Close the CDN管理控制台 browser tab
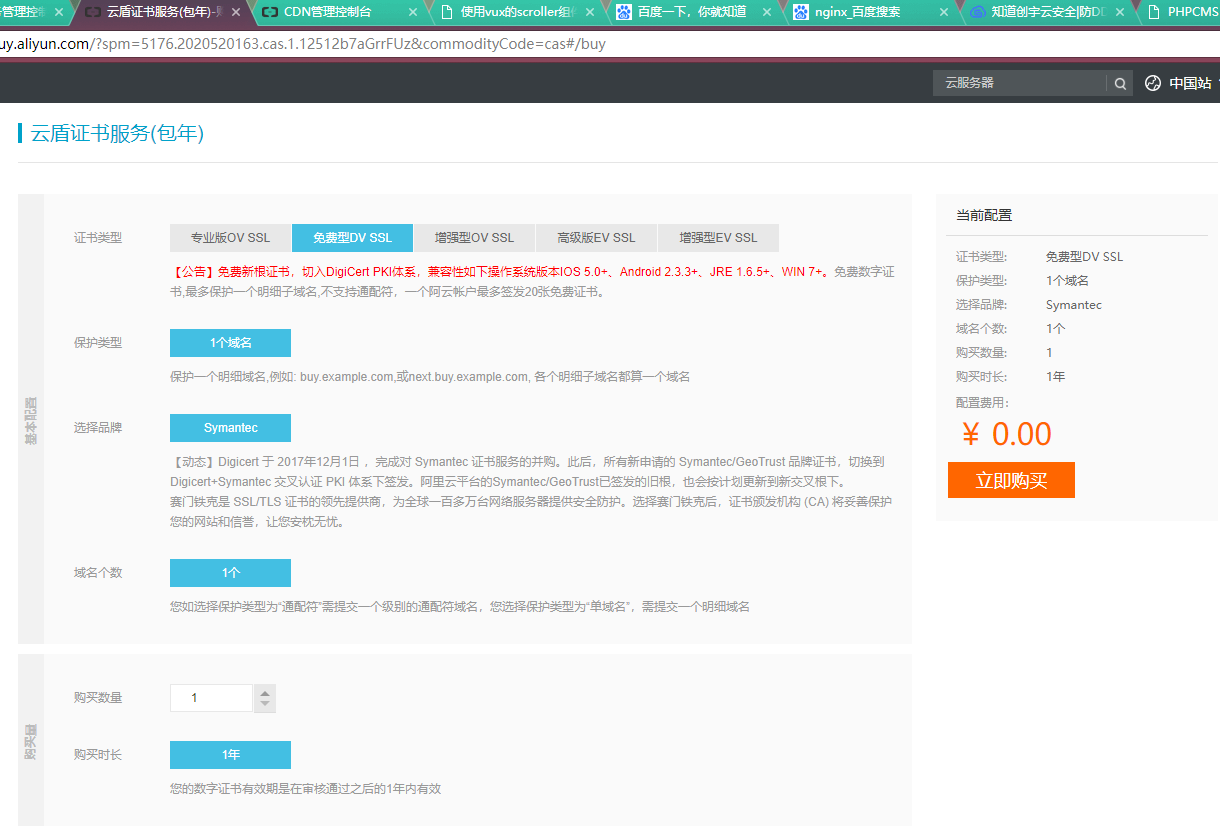1220x833 pixels. (x=412, y=12)
